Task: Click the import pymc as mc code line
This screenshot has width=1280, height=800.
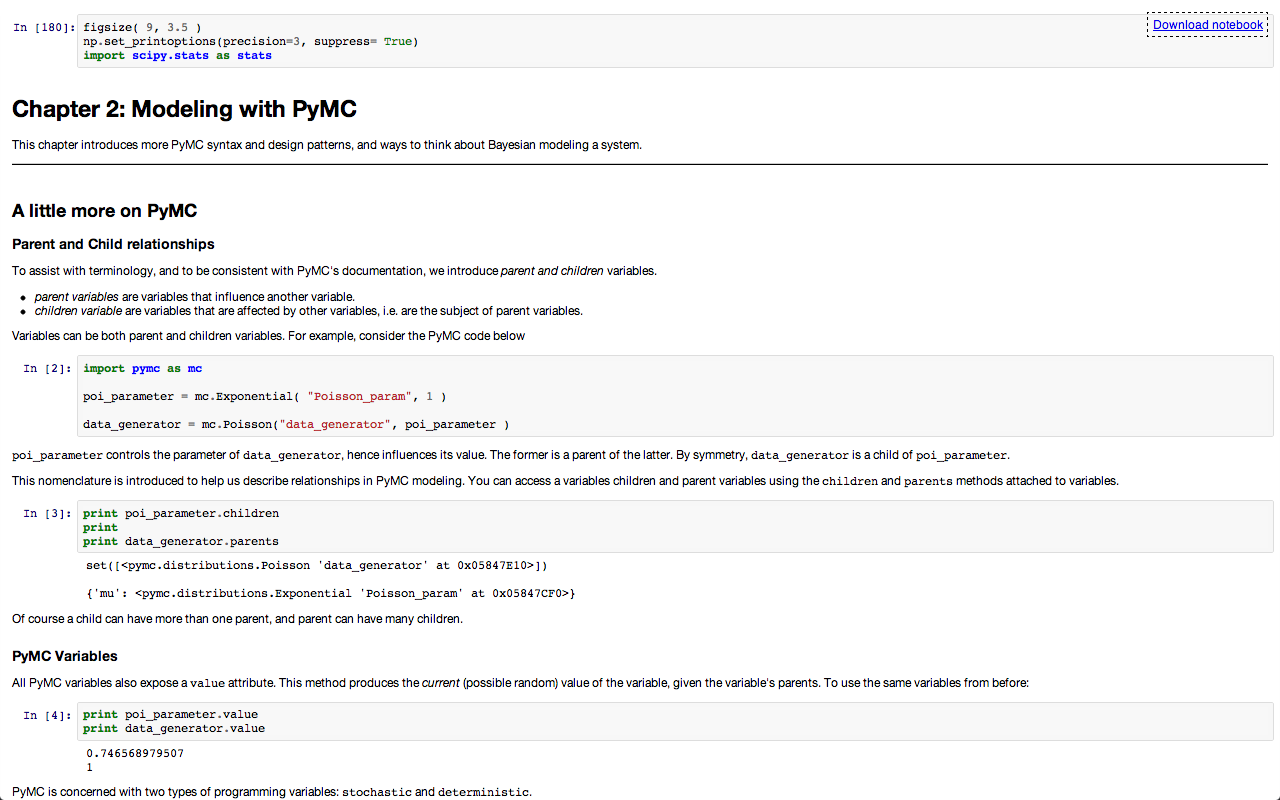Action: tap(142, 369)
